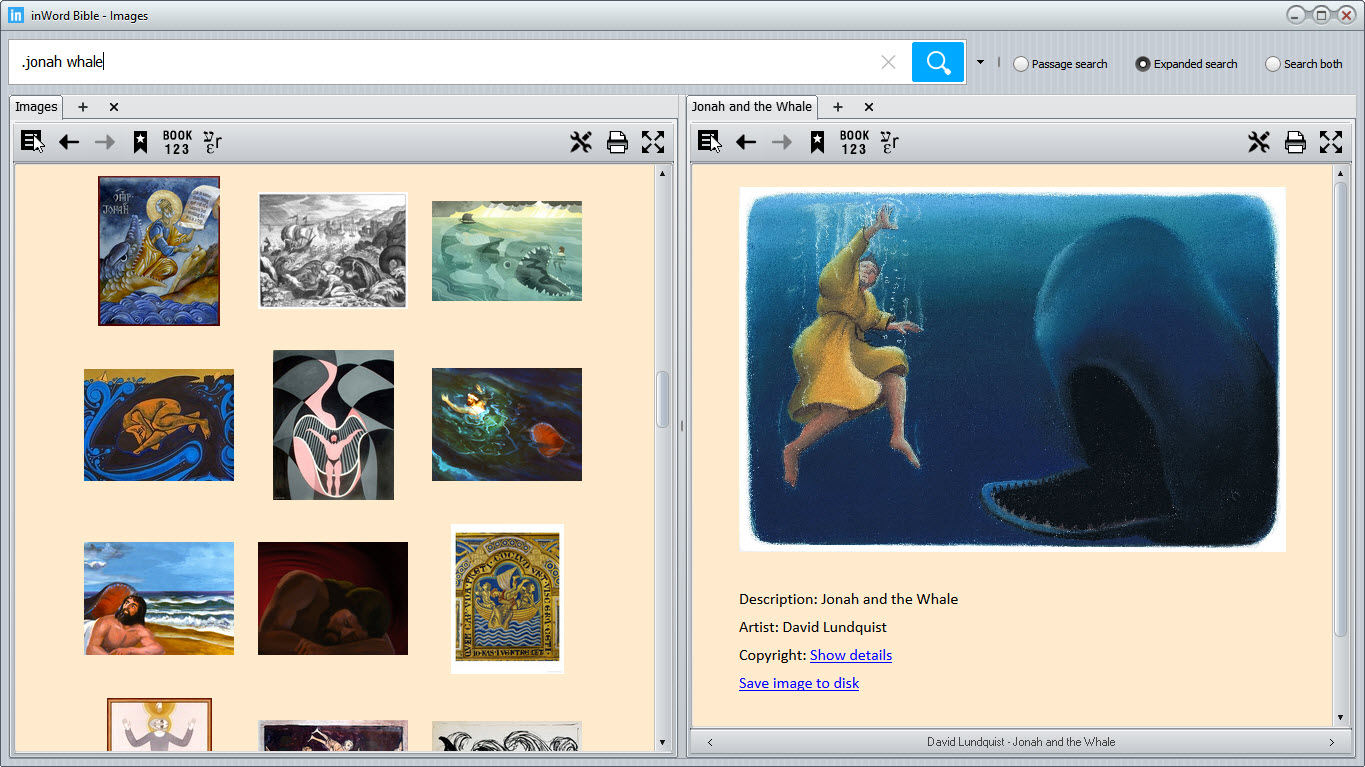Print the Jonah and the Whale pane
The height and width of the screenshot is (767, 1365).
tap(1295, 142)
